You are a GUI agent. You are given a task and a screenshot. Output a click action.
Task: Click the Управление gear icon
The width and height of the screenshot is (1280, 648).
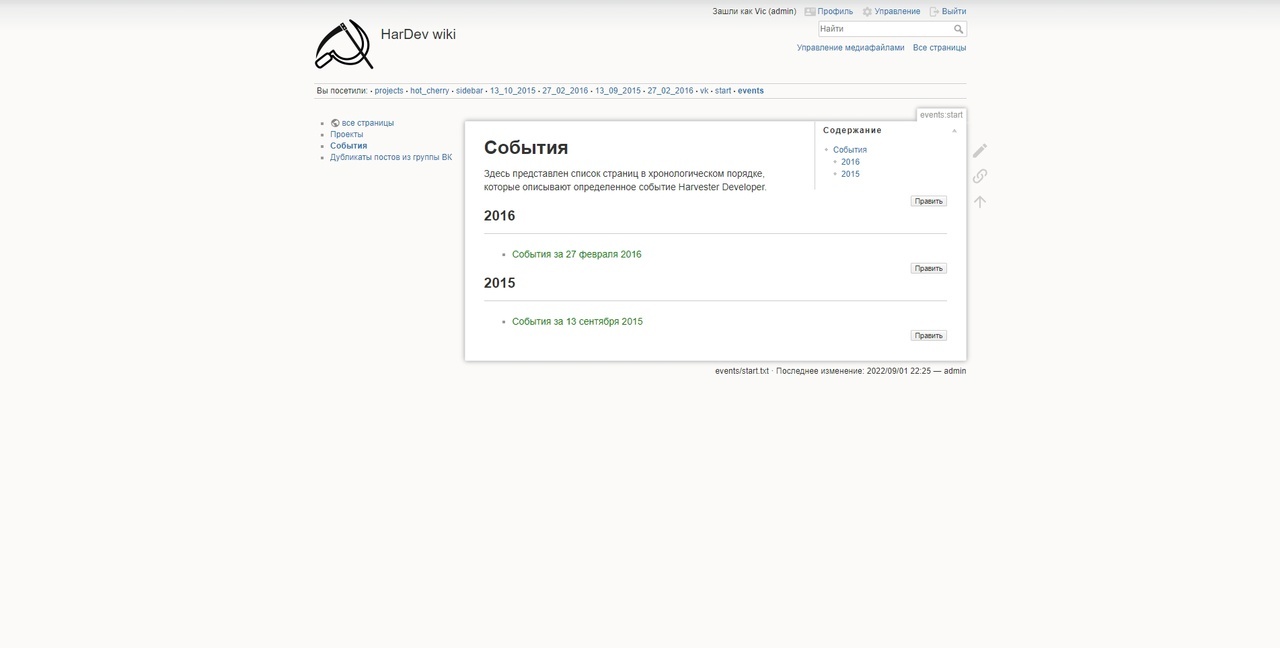[867, 12]
